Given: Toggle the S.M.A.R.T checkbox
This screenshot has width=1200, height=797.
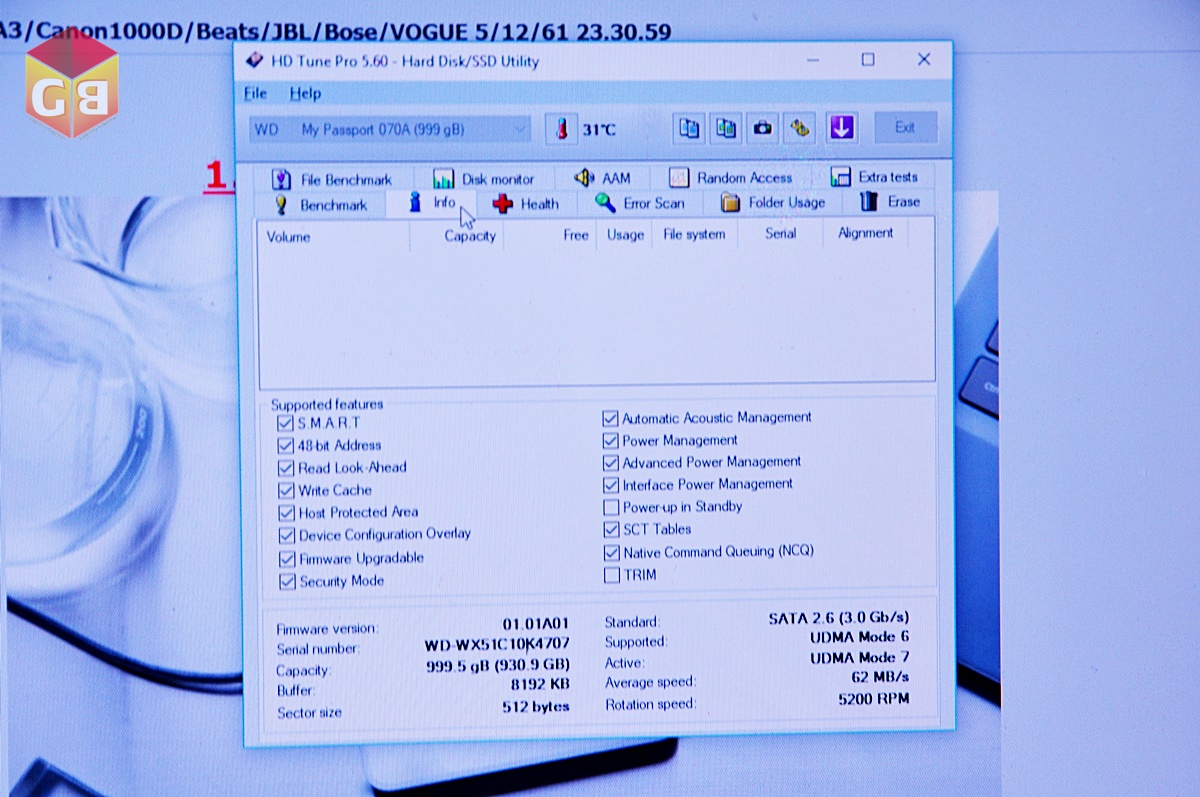Looking at the screenshot, I should click(286, 423).
